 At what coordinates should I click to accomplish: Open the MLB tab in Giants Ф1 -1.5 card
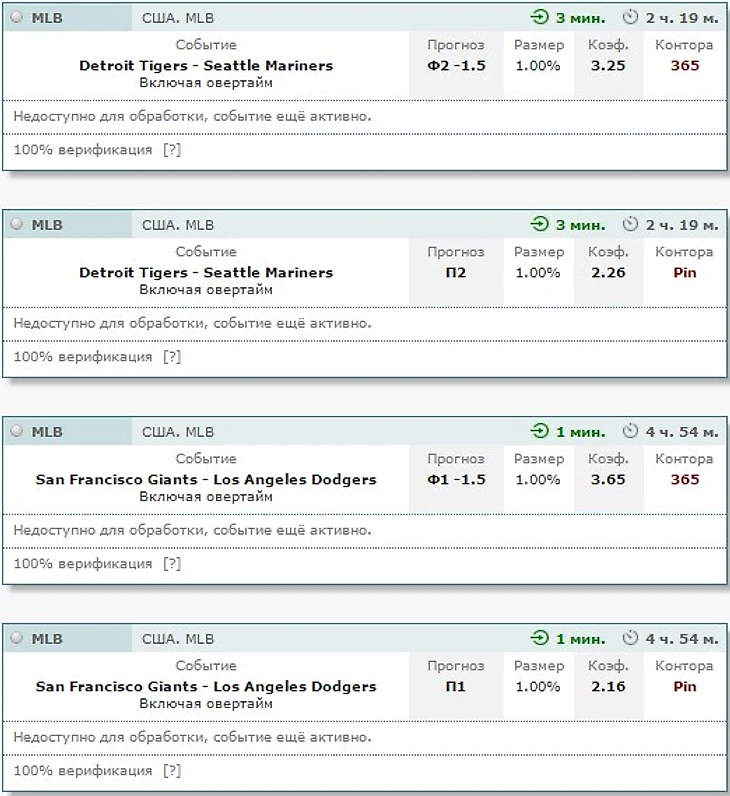pos(47,432)
